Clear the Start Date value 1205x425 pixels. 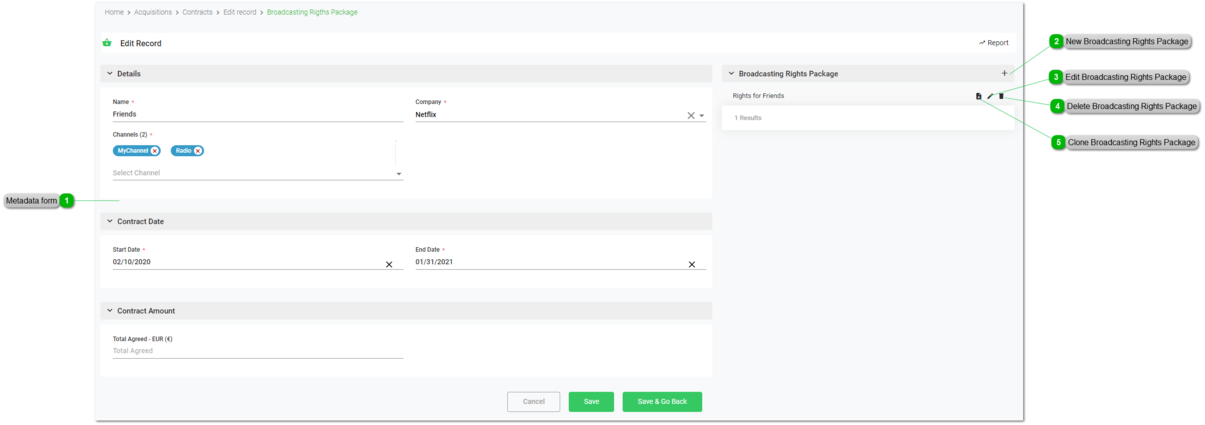coord(389,265)
